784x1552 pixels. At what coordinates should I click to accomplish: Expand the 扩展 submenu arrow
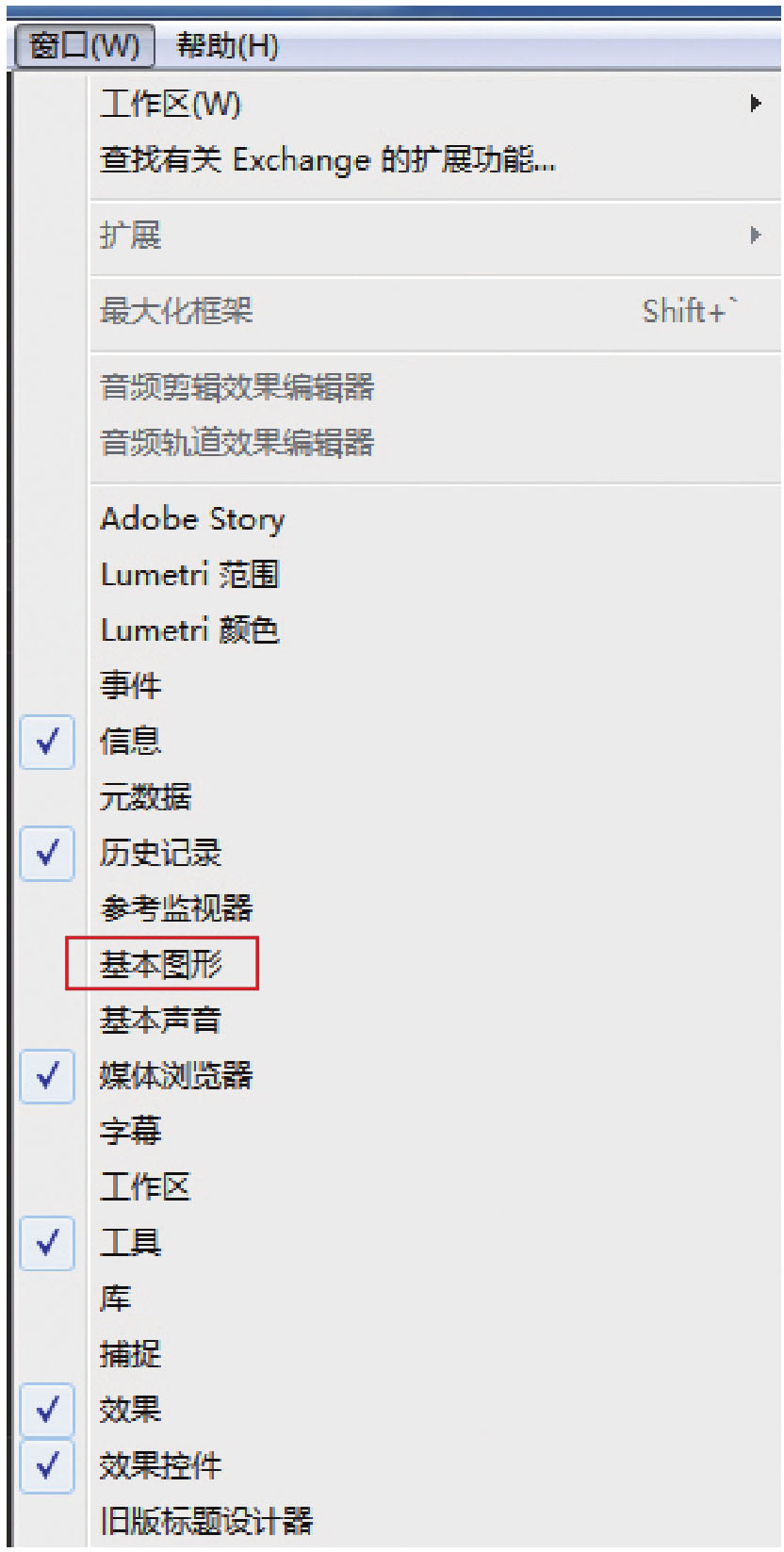(755, 235)
